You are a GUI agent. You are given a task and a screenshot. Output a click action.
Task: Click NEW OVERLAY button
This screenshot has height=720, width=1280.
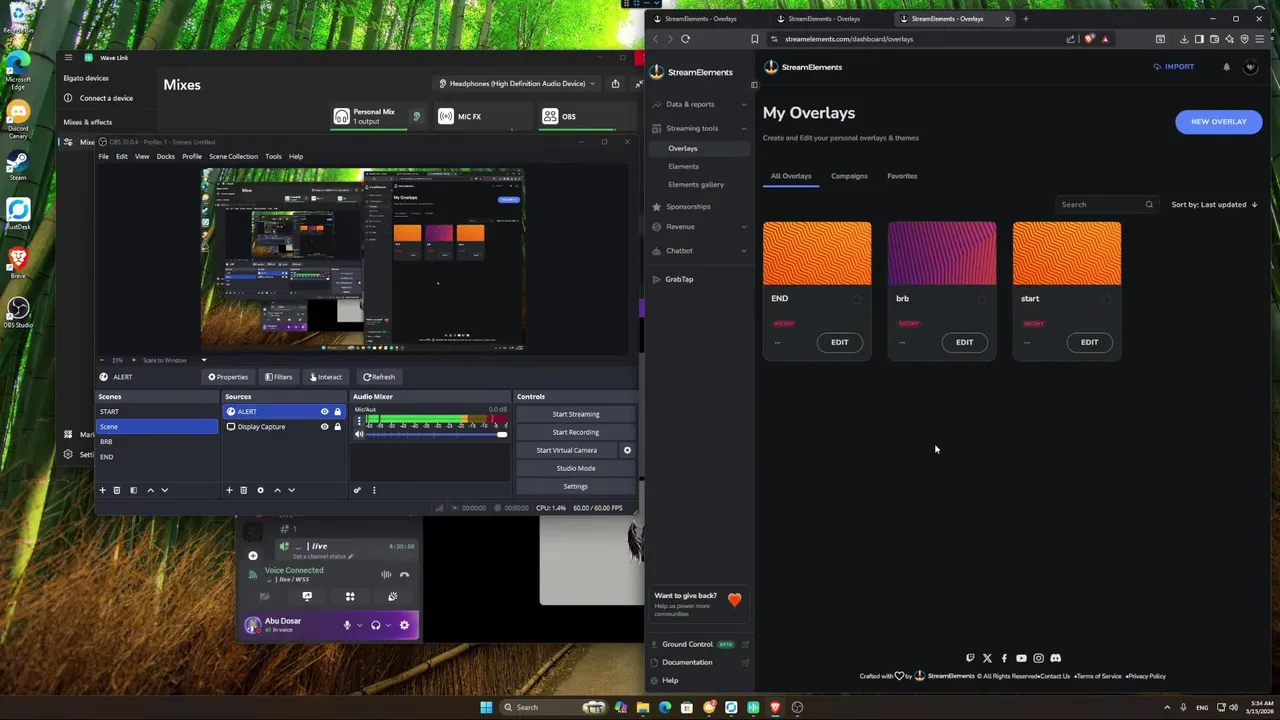click(x=1218, y=121)
